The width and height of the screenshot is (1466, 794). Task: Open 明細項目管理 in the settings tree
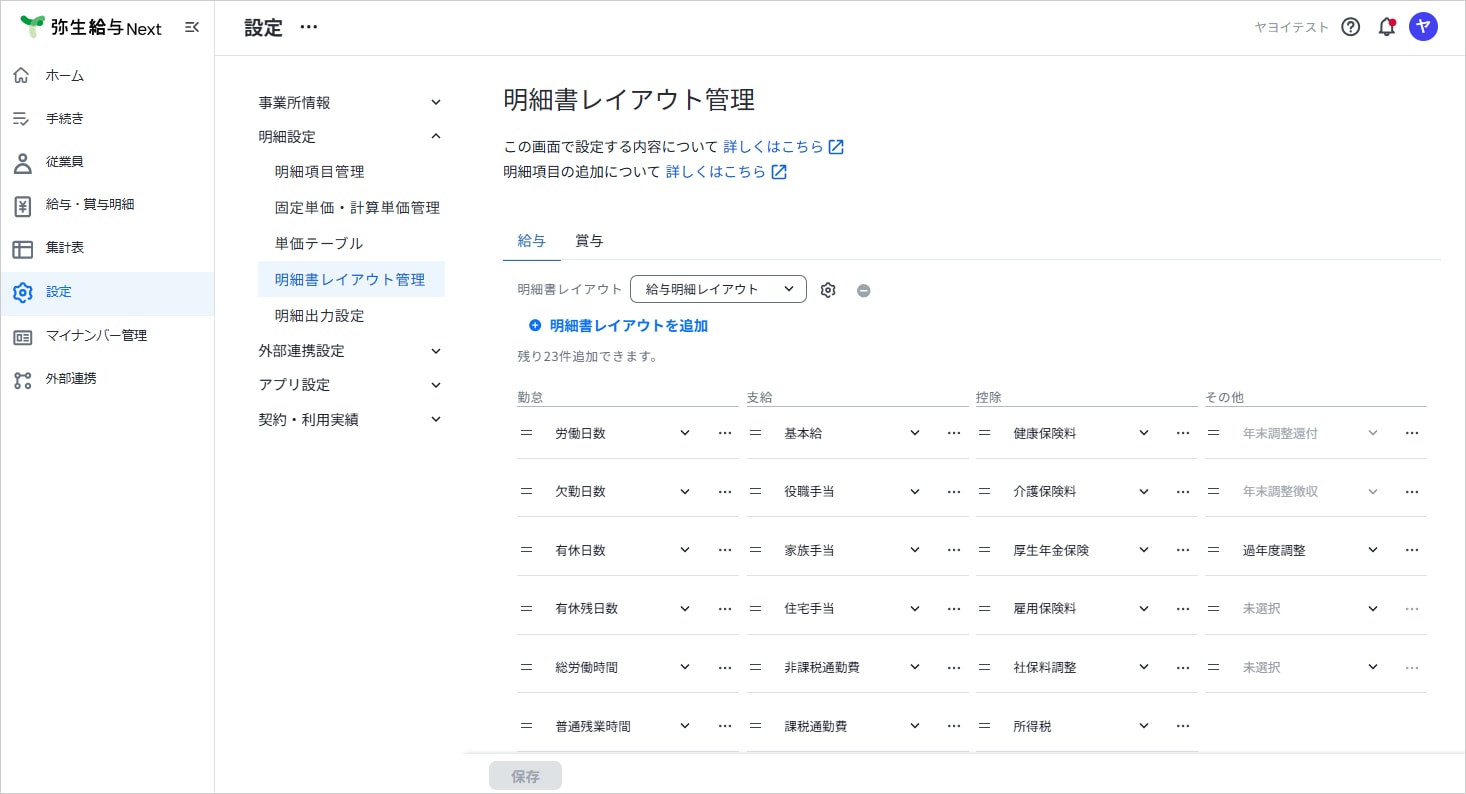click(x=319, y=172)
